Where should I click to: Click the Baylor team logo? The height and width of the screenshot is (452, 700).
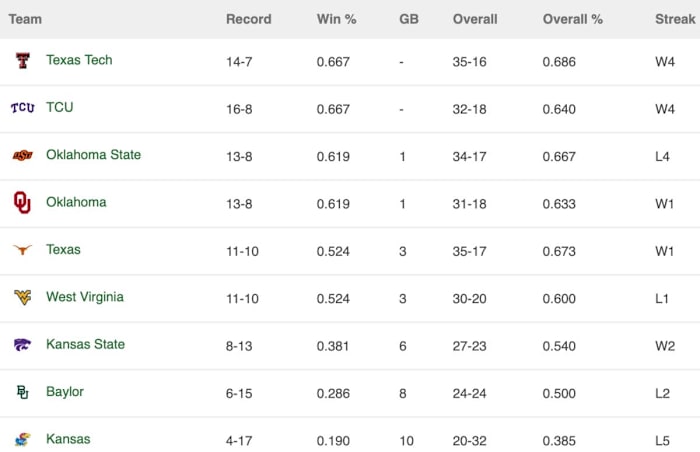pyautogui.click(x=22, y=392)
